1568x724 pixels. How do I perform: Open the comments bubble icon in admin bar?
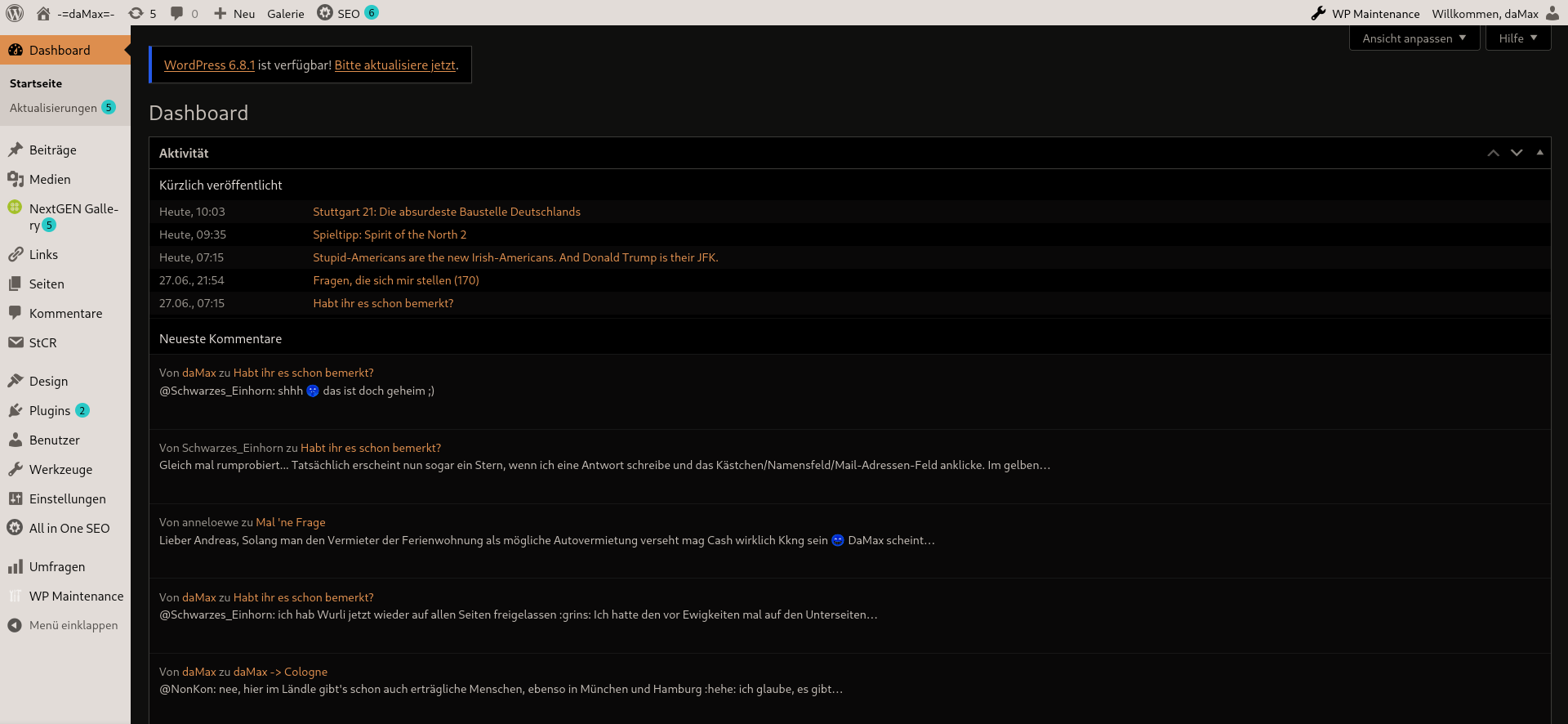(x=176, y=13)
